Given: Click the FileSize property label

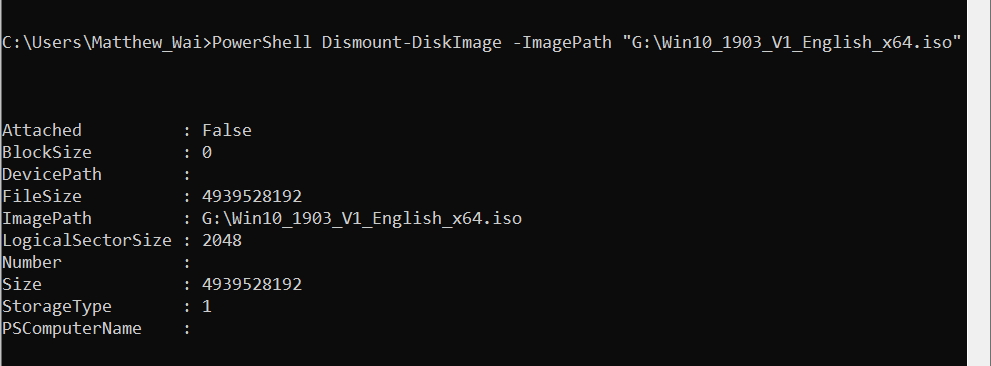Looking at the screenshot, I should click(x=42, y=197).
